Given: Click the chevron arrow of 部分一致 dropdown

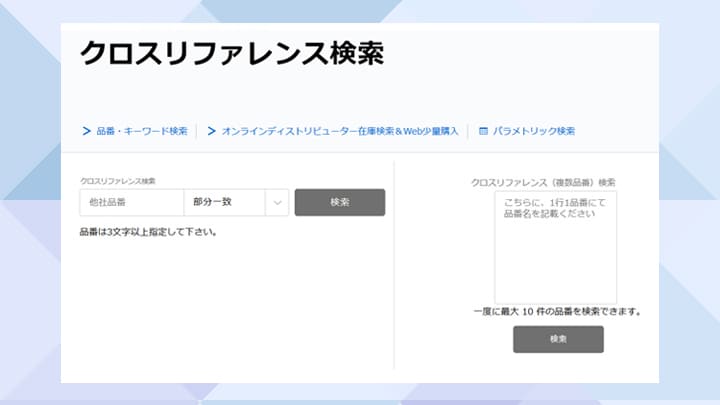Looking at the screenshot, I should [277, 202].
